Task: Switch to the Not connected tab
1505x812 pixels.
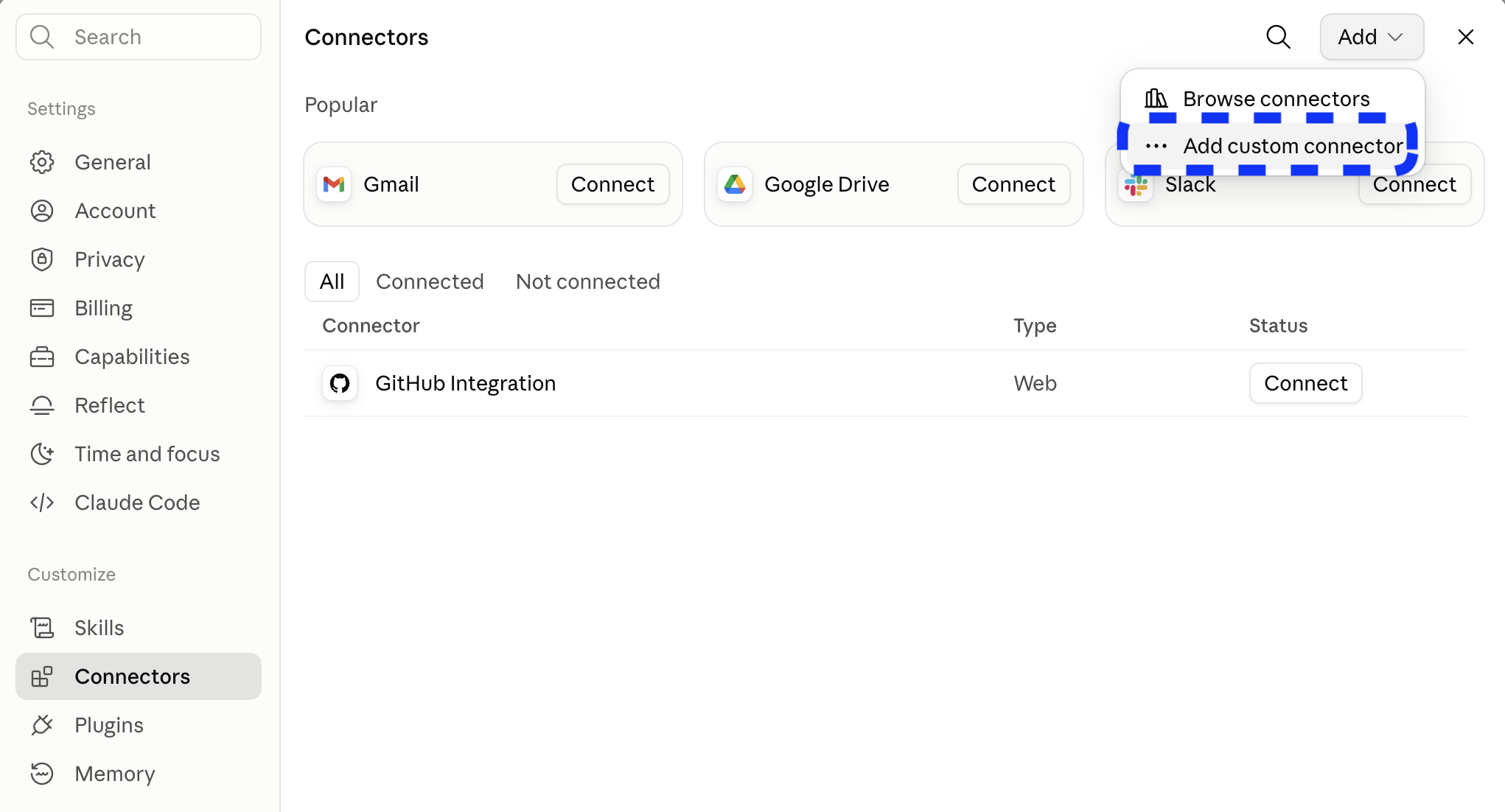Action: coord(587,281)
